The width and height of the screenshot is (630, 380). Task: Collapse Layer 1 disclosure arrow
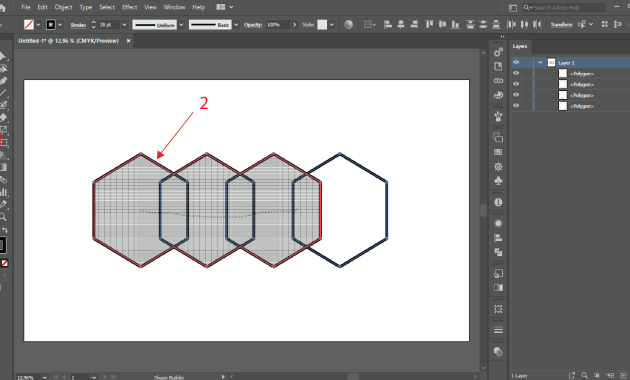(540, 62)
